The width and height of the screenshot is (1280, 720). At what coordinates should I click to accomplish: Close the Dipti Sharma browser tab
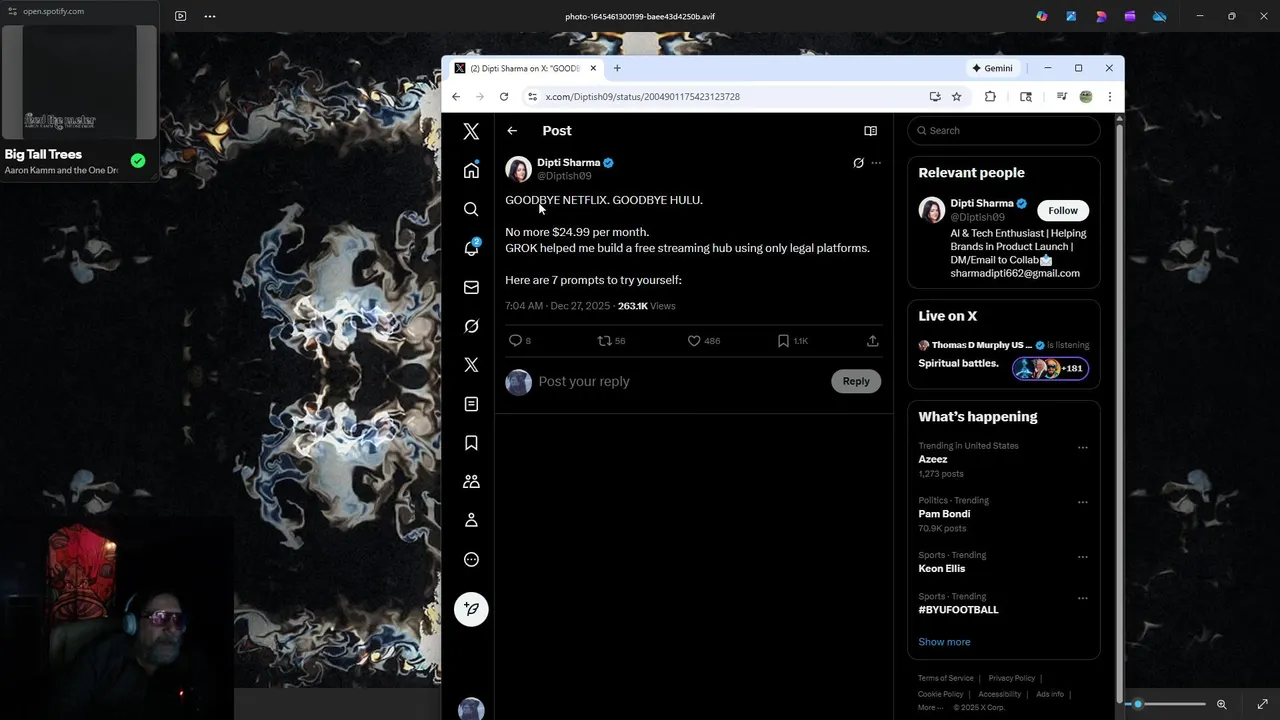pos(593,68)
